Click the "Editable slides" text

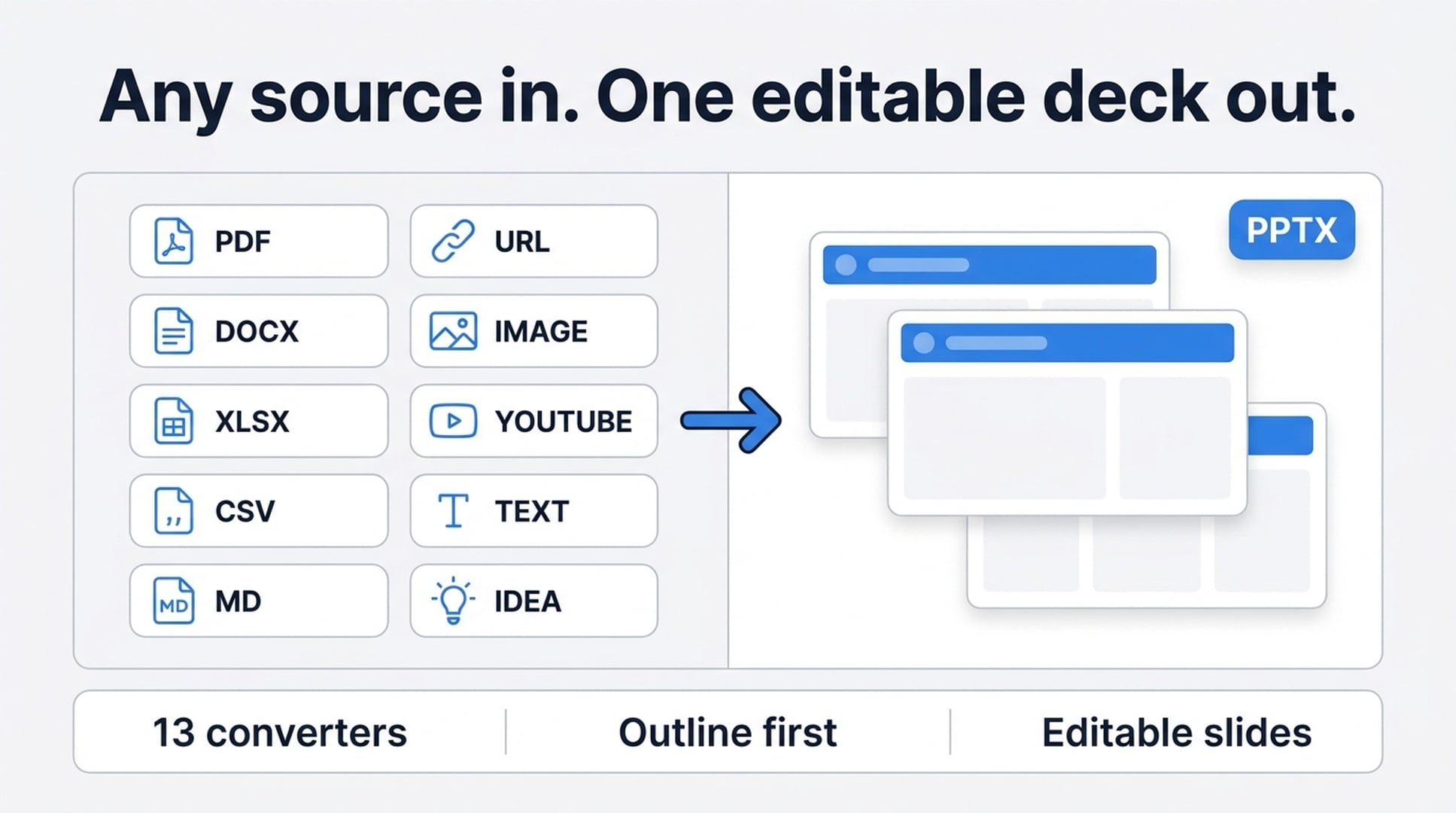click(x=1177, y=732)
